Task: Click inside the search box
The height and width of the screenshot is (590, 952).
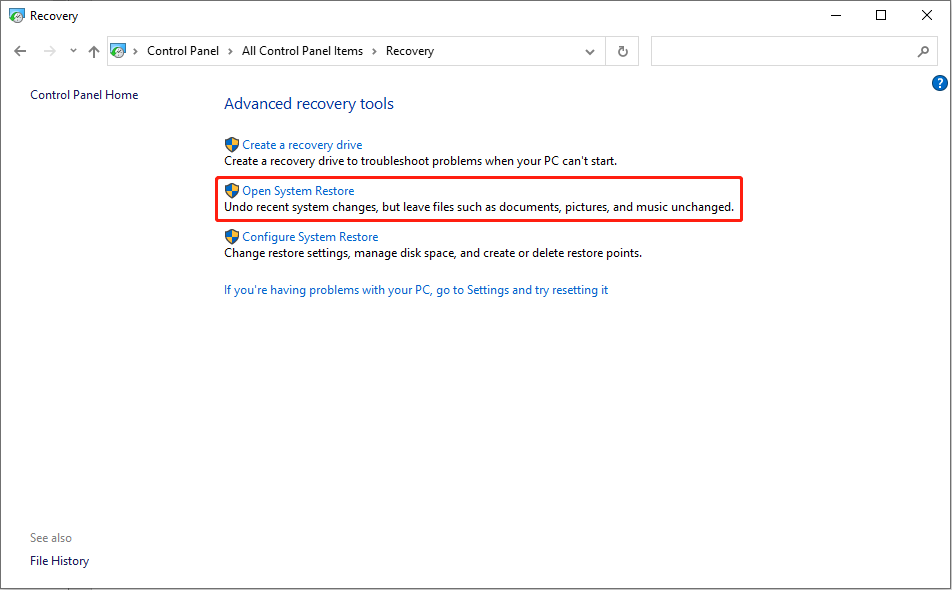Action: pos(790,50)
